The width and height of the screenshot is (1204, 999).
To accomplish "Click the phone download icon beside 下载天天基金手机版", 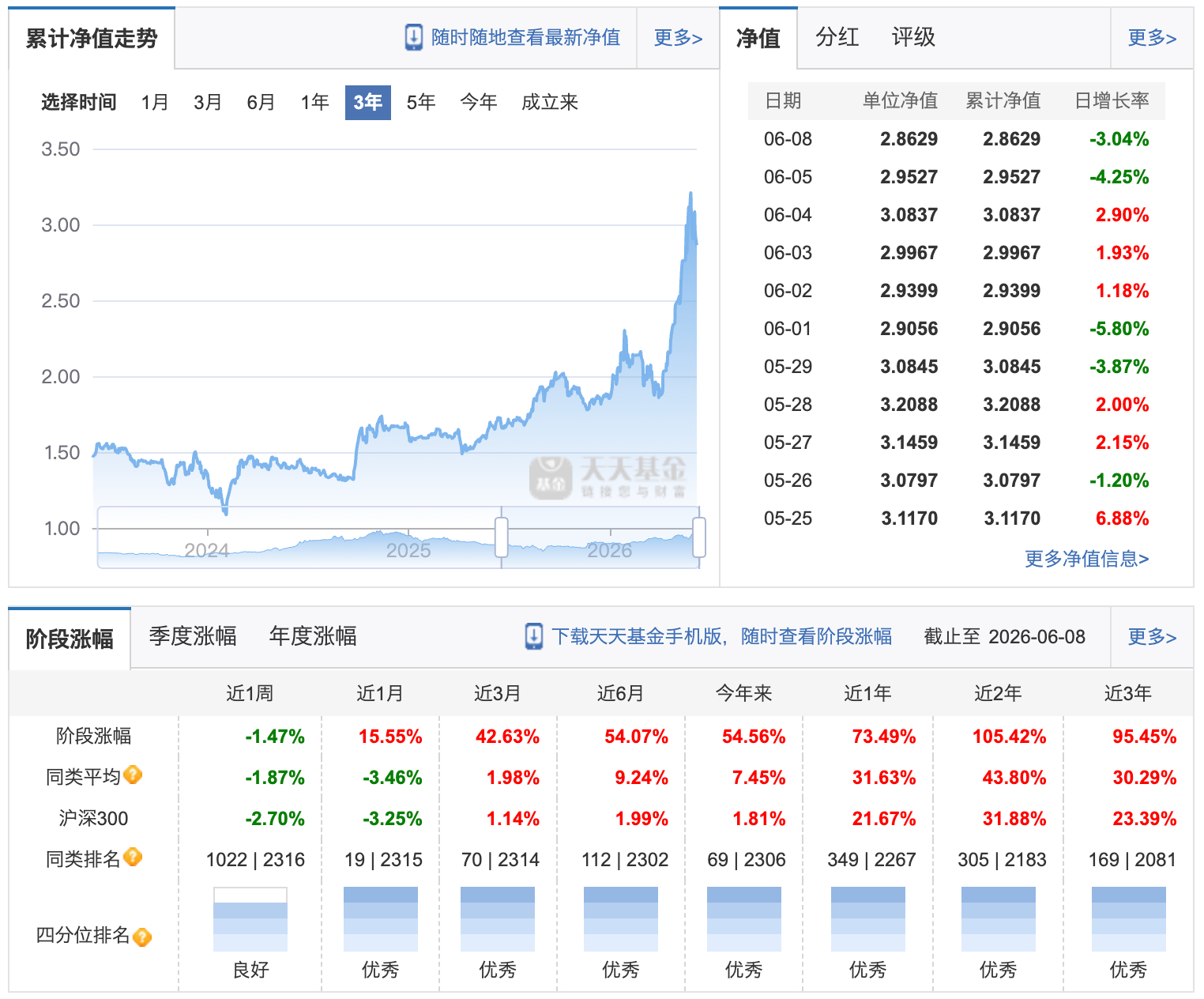I will point(534,636).
